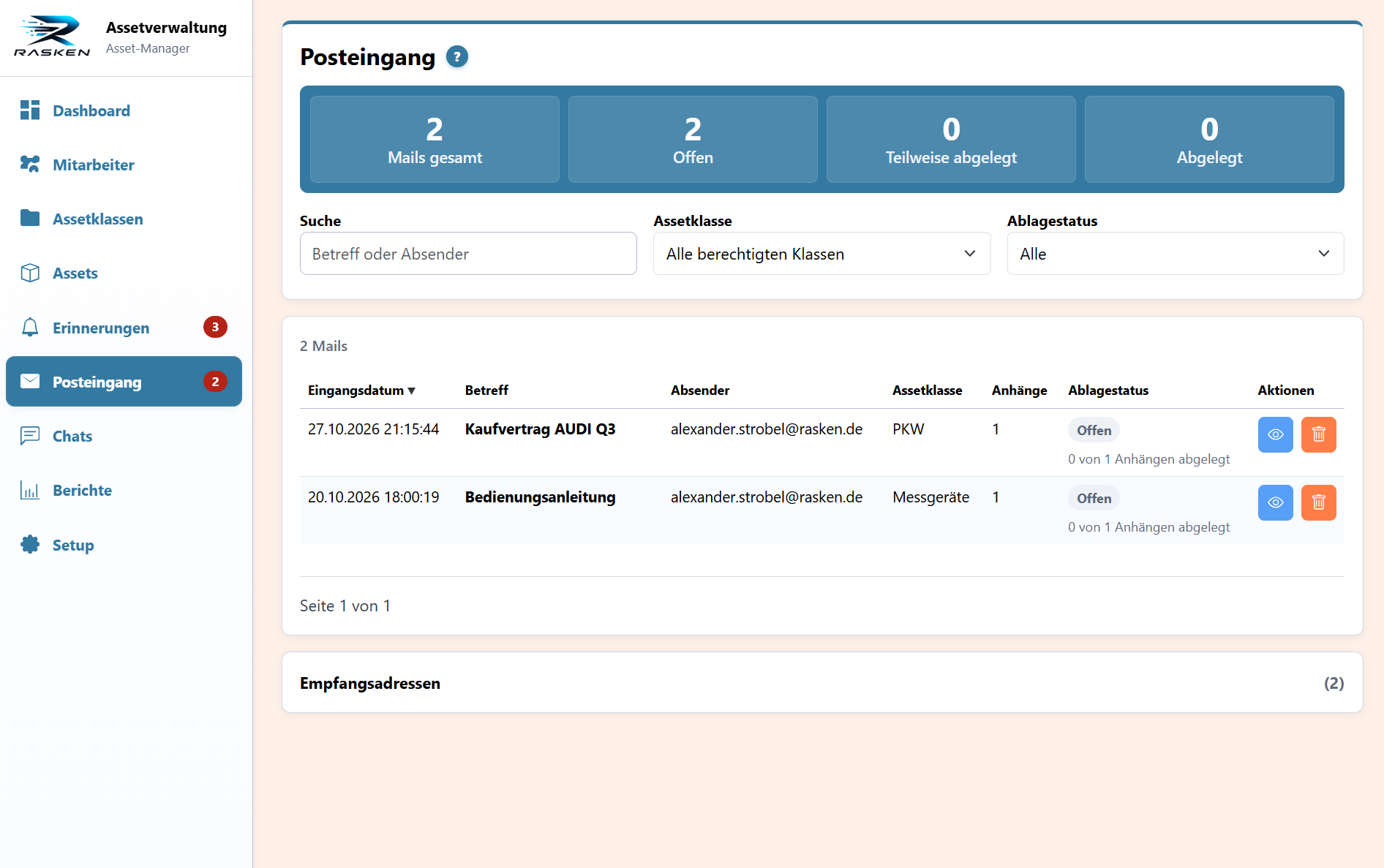Click the PKW asset class cell
This screenshot has width=1384, height=868.
point(908,429)
